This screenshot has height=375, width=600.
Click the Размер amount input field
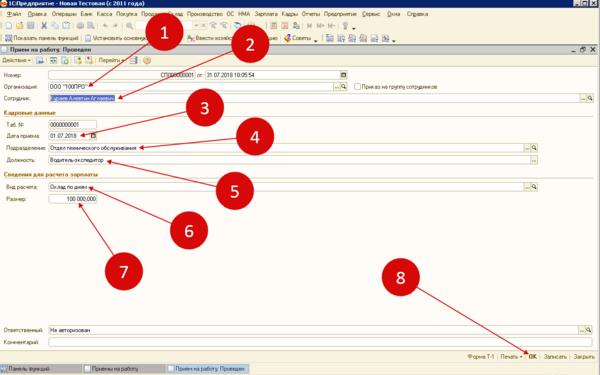coord(73,199)
